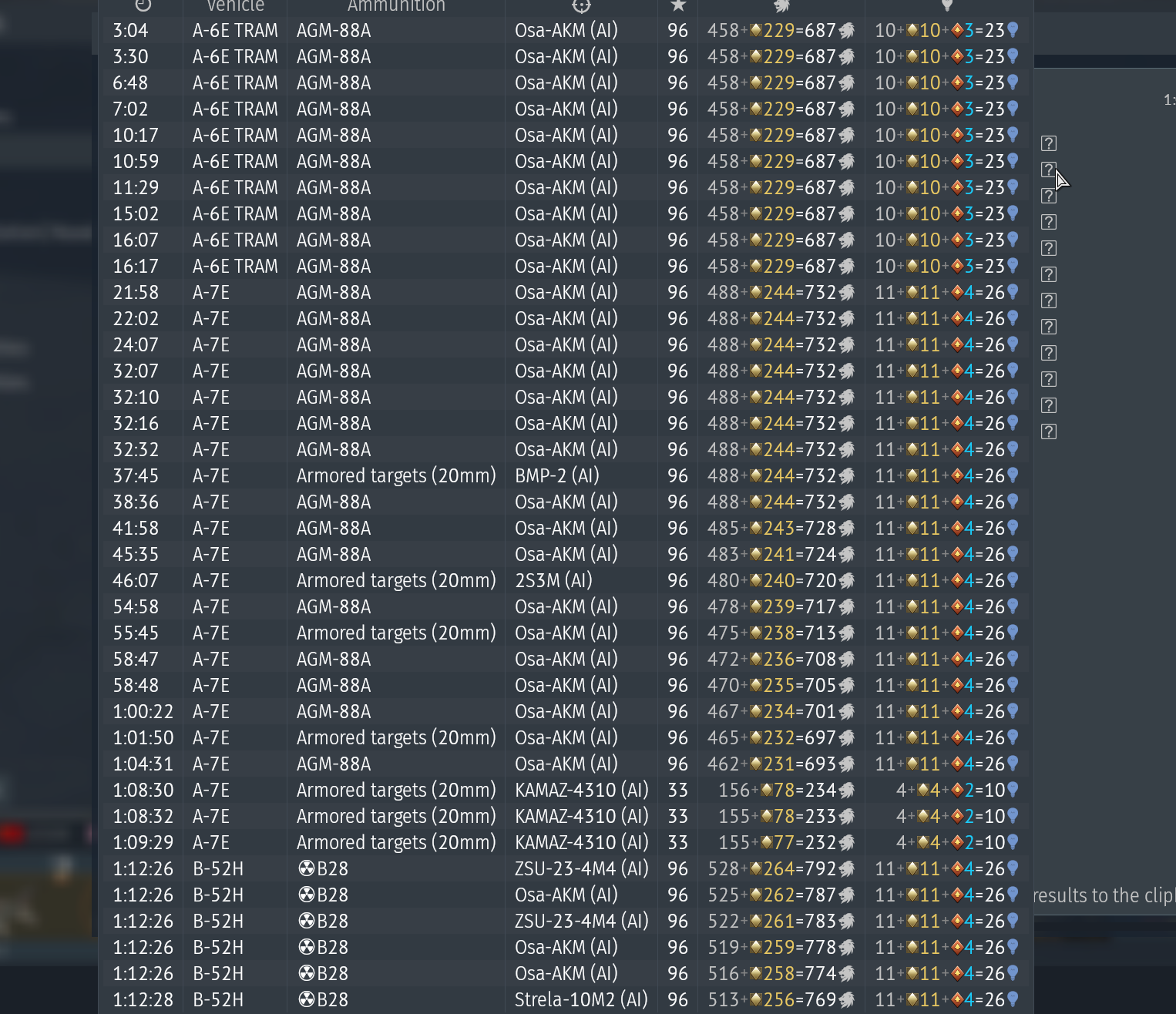Click A-7E in the 21:58 row
Screen dimensions: 1176x1014
[211, 293]
